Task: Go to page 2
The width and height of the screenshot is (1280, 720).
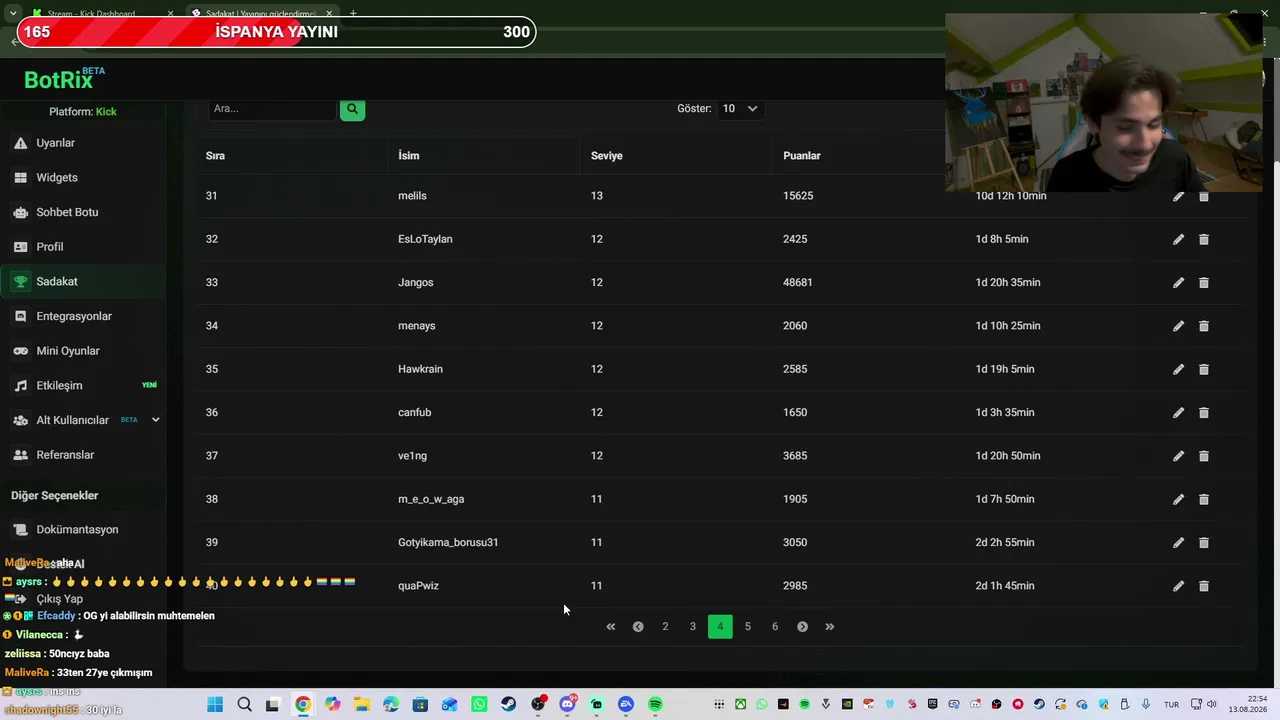Action: [665, 627]
